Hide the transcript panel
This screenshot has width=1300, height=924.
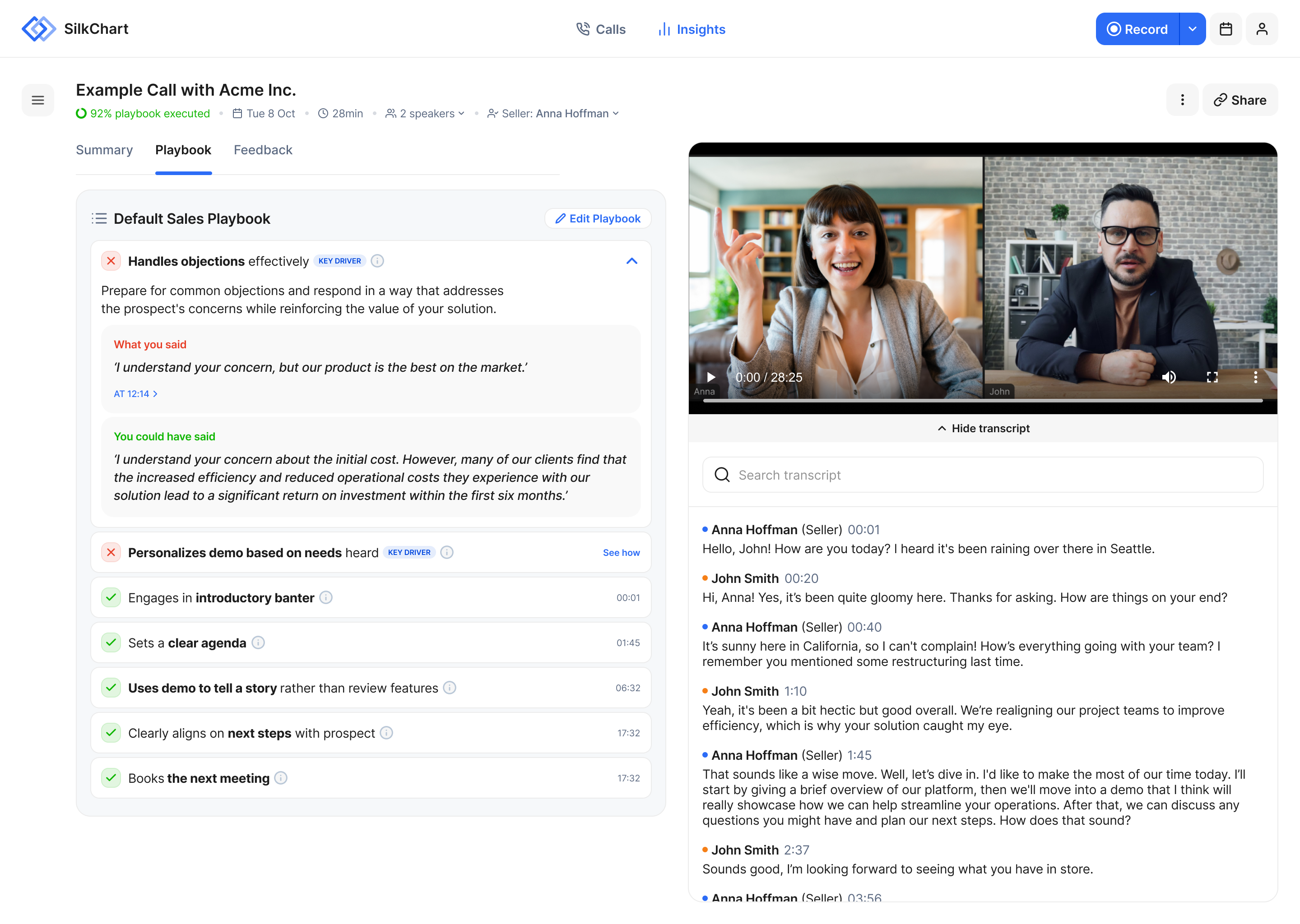tap(983, 429)
